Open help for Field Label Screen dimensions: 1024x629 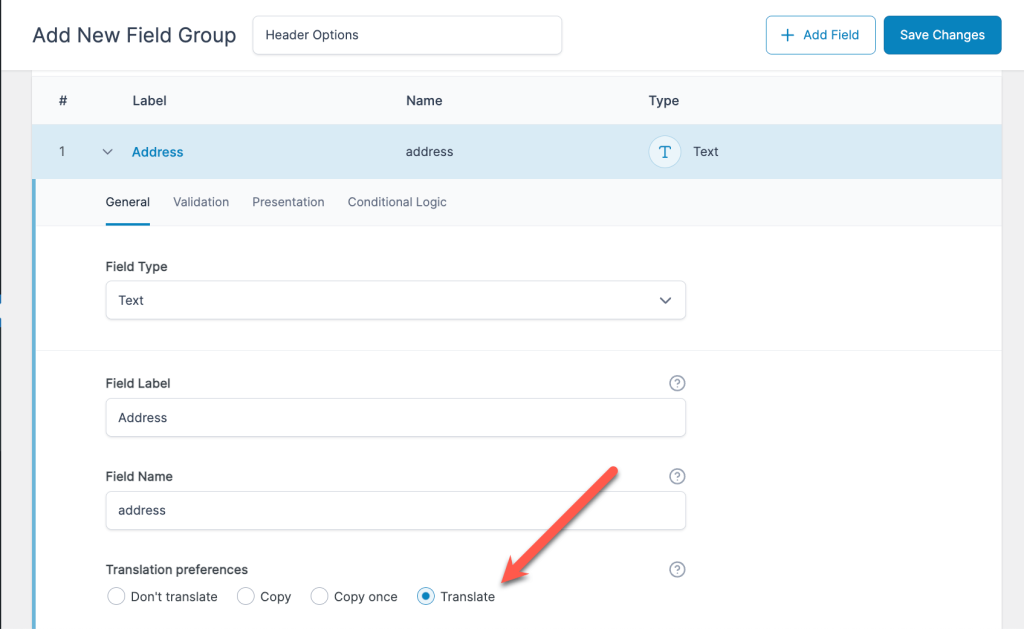pyautogui.click(x=677, y=383)
